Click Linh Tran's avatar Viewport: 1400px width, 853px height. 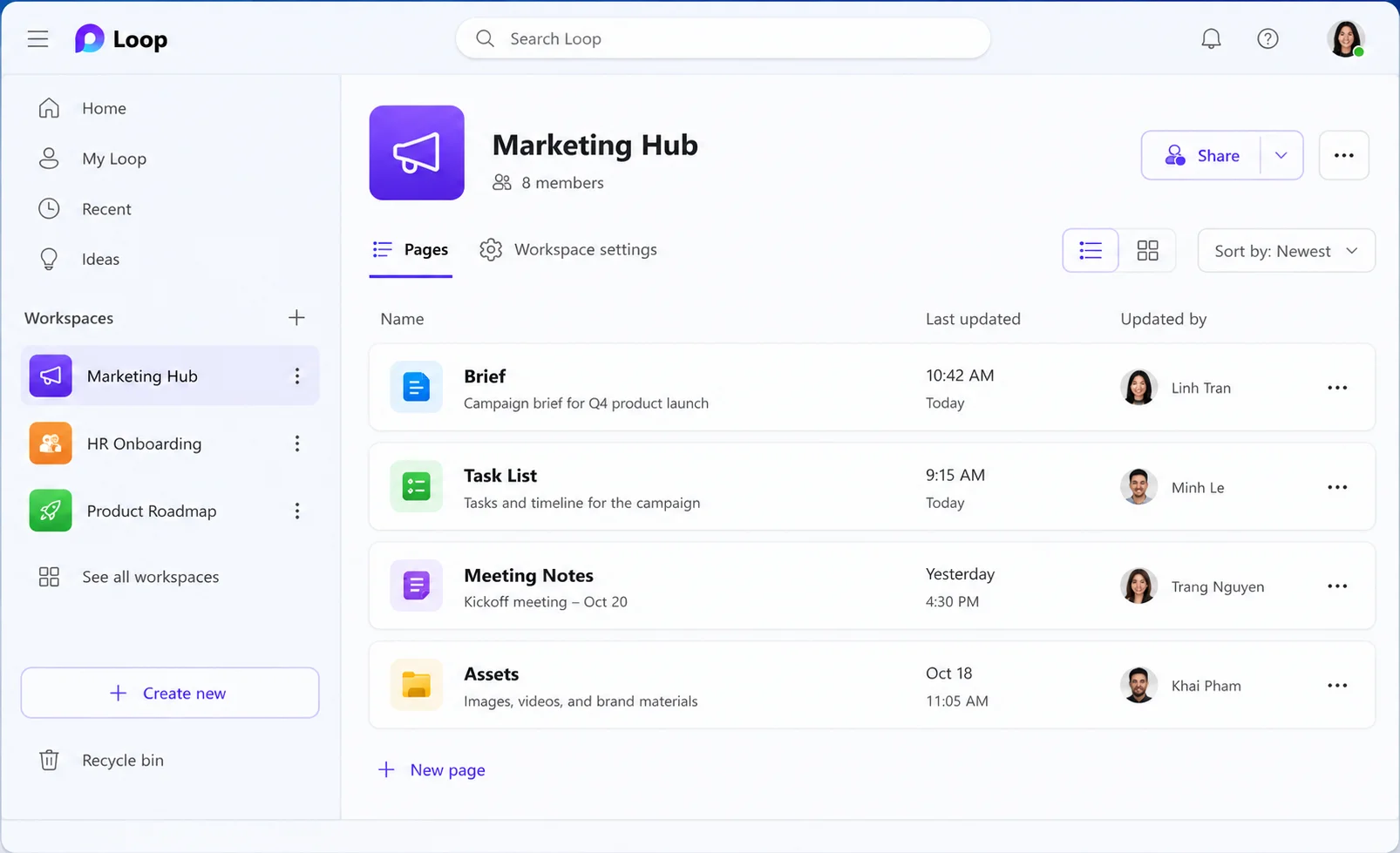pyautogui.click(x=1138, y=388)
